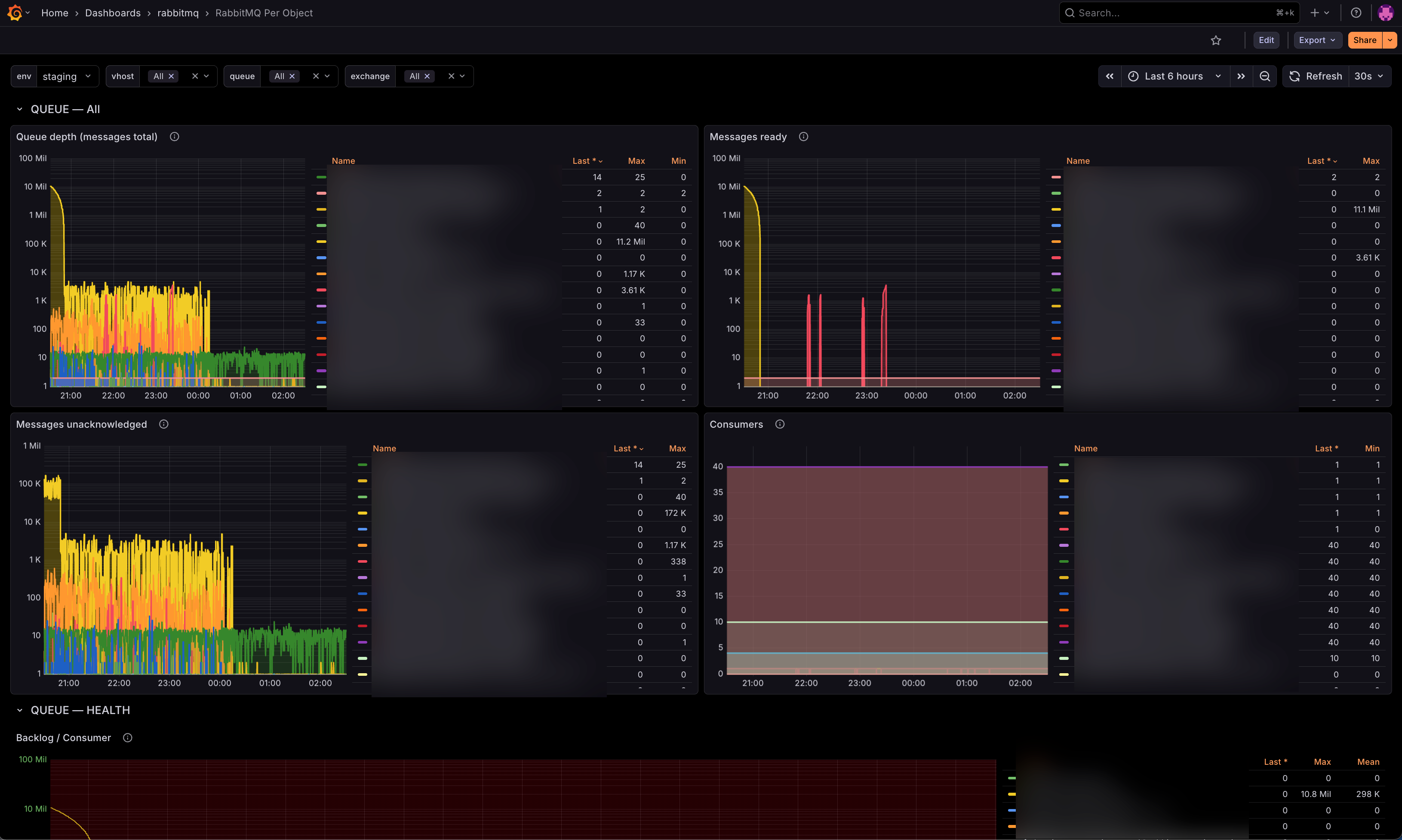Click yellow swatch of 11.2 Mil legend row
The height and width of the screenshot is (840, 1402).
(321, 242)
